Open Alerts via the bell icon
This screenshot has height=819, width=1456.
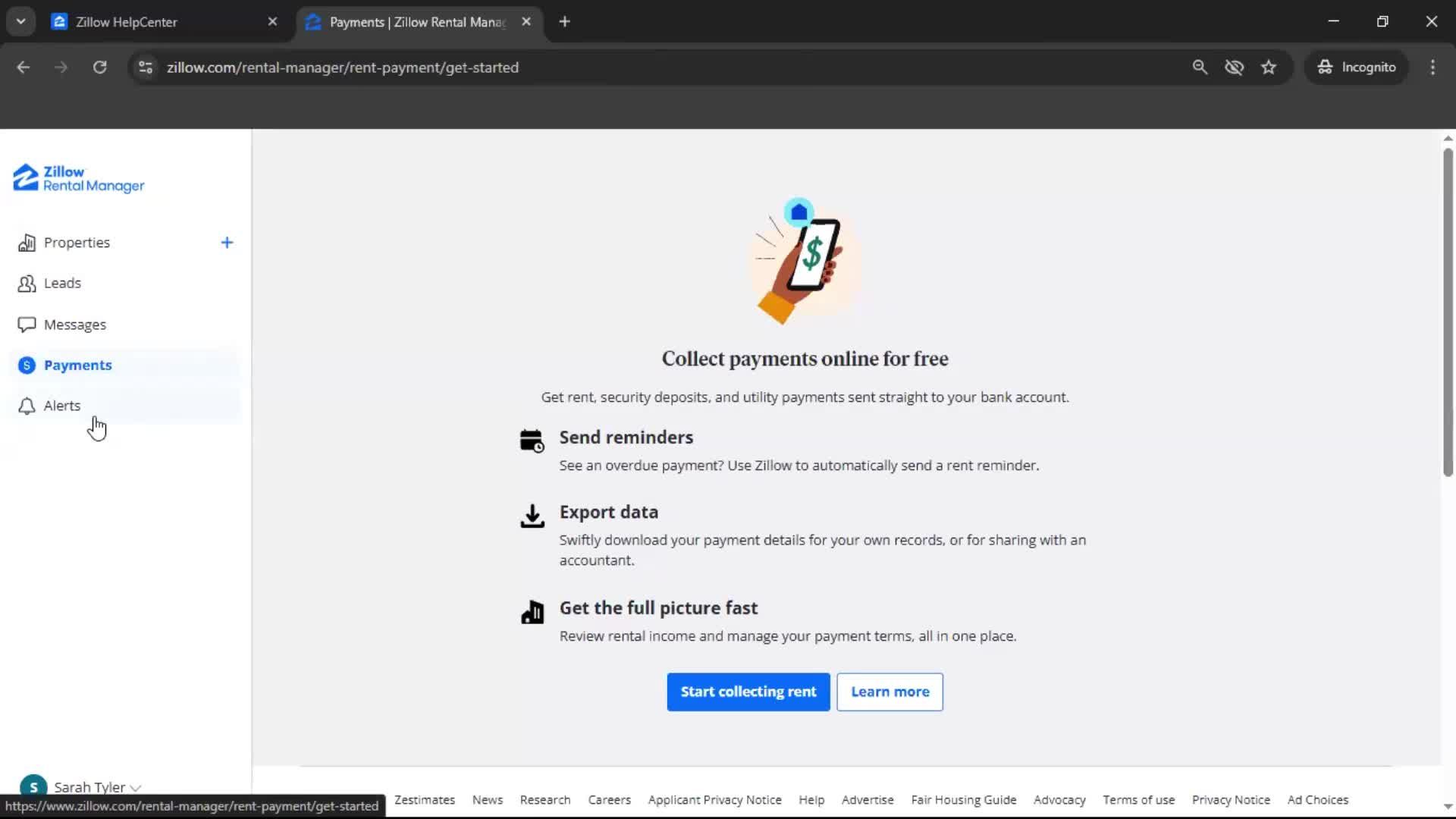(x=27, y=406)
